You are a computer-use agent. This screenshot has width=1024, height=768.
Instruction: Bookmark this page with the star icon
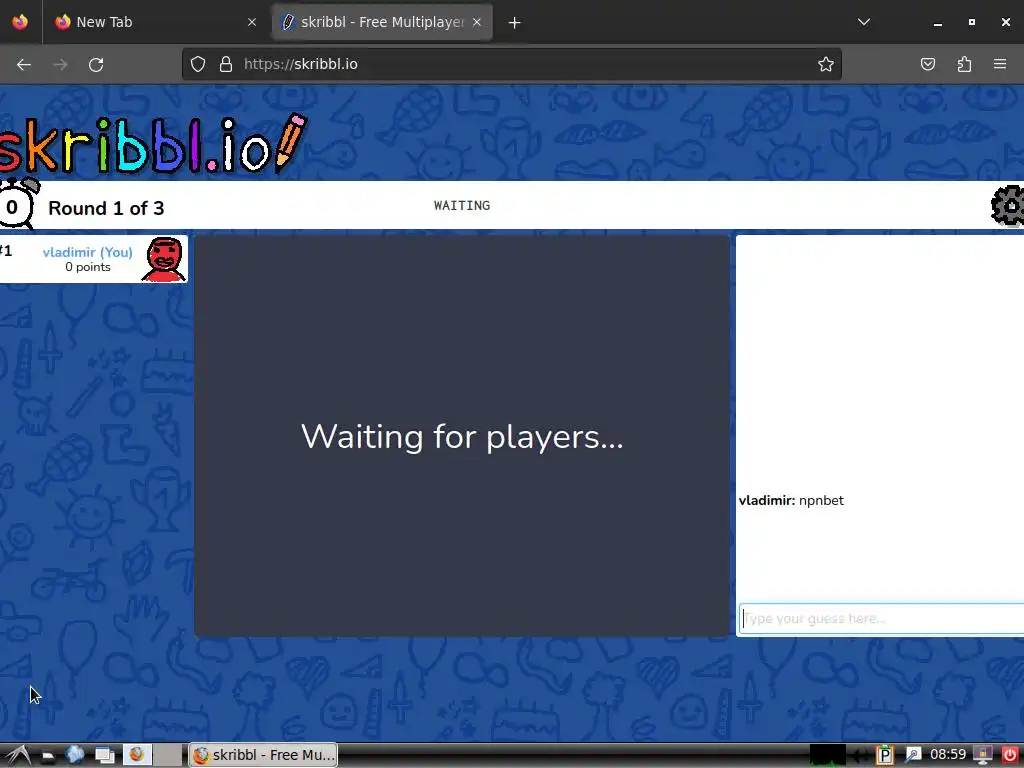pyautogui.click(x=825, y=64)
